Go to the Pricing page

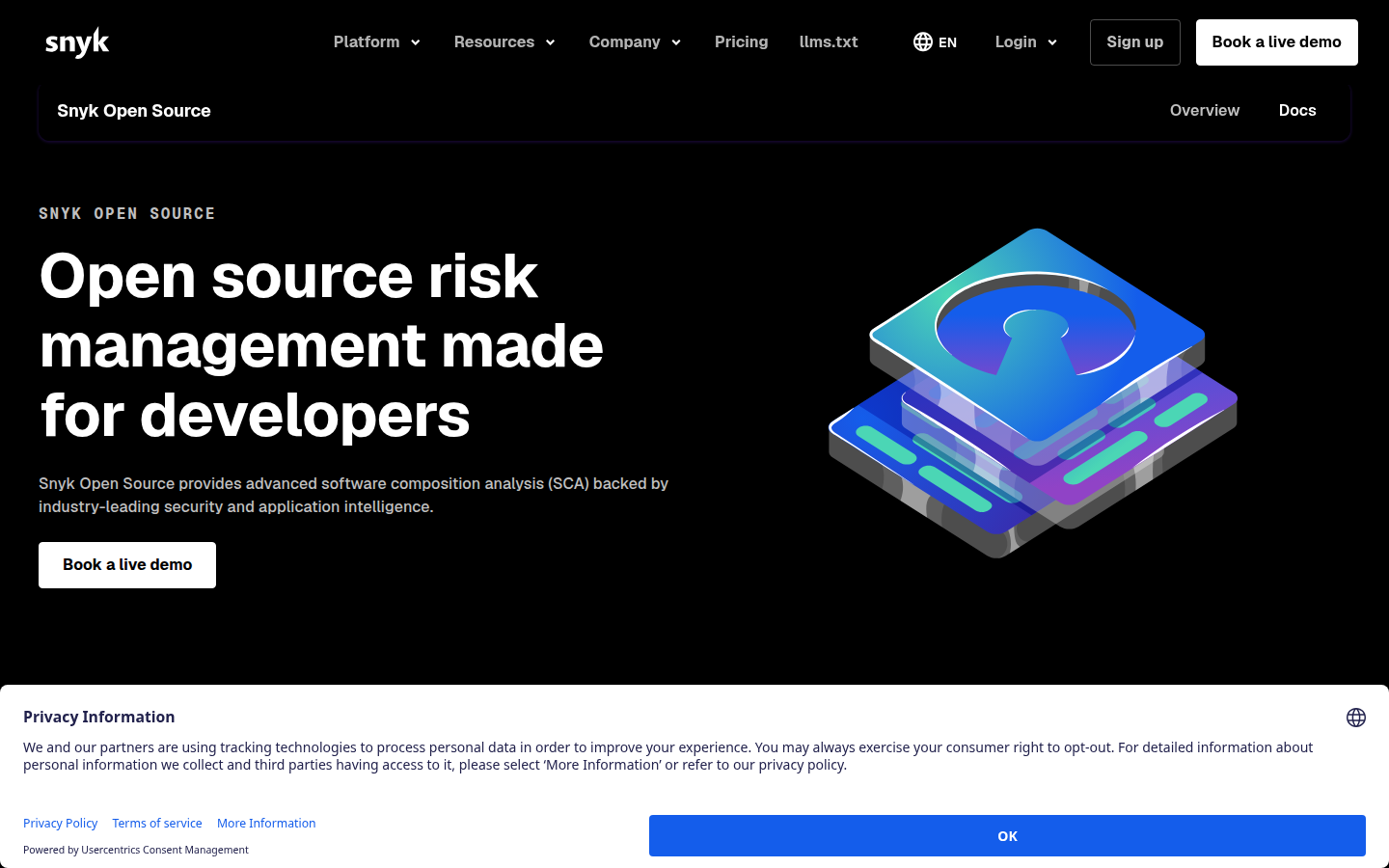(742, 42)
